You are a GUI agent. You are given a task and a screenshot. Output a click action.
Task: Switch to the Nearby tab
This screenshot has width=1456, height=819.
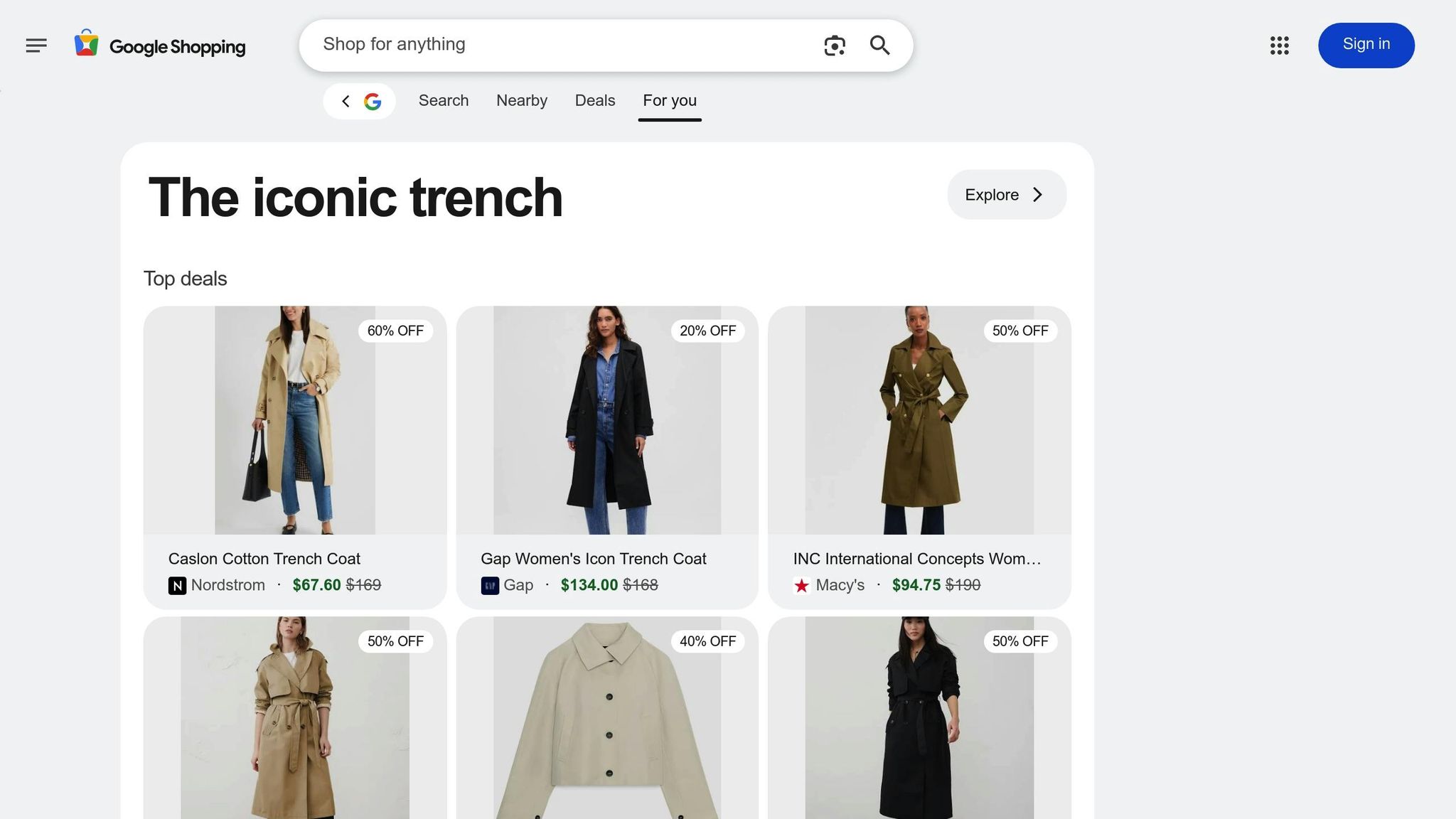pyautogui.click(x=522, y=101)
